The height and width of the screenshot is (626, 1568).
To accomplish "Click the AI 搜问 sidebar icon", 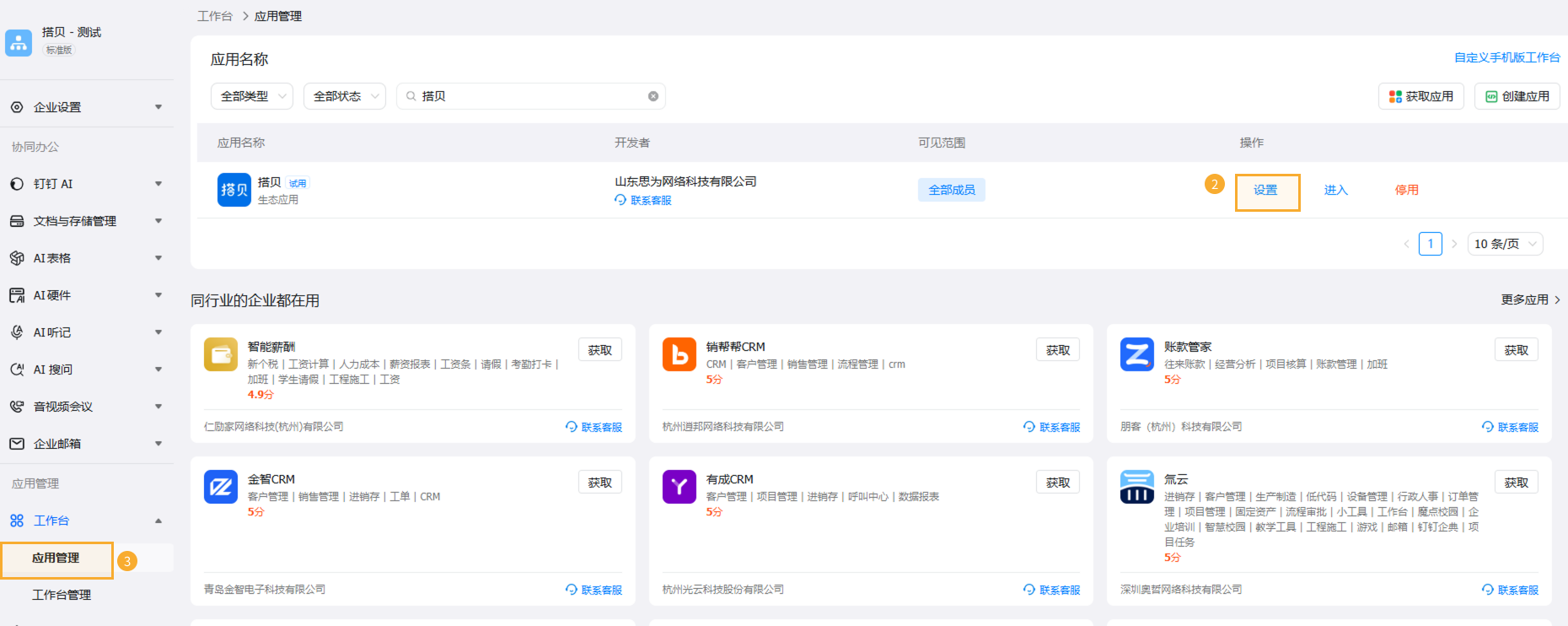I will (x=17, y=370).
